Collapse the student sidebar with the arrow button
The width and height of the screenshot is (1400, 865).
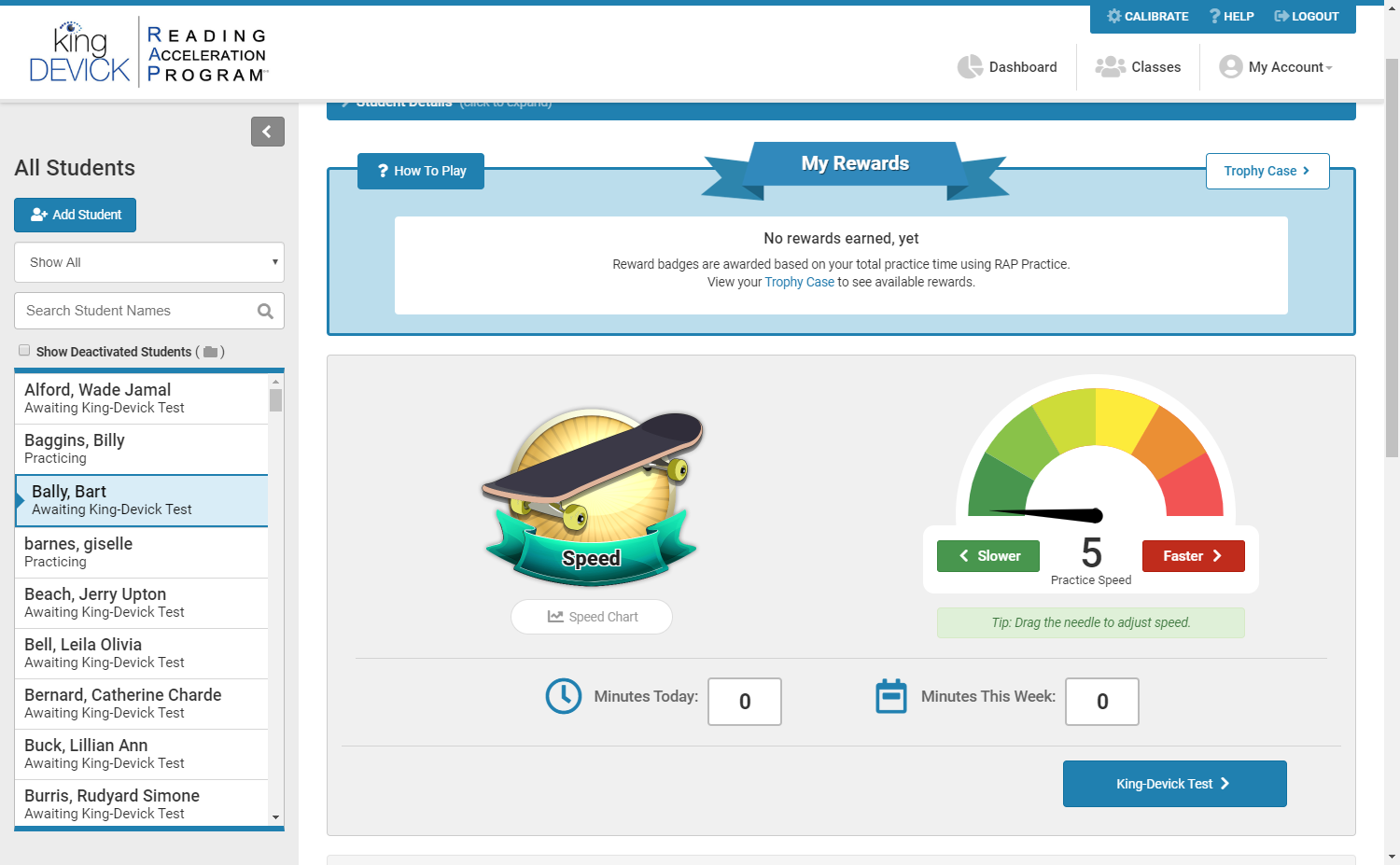[x=267, y=132]
